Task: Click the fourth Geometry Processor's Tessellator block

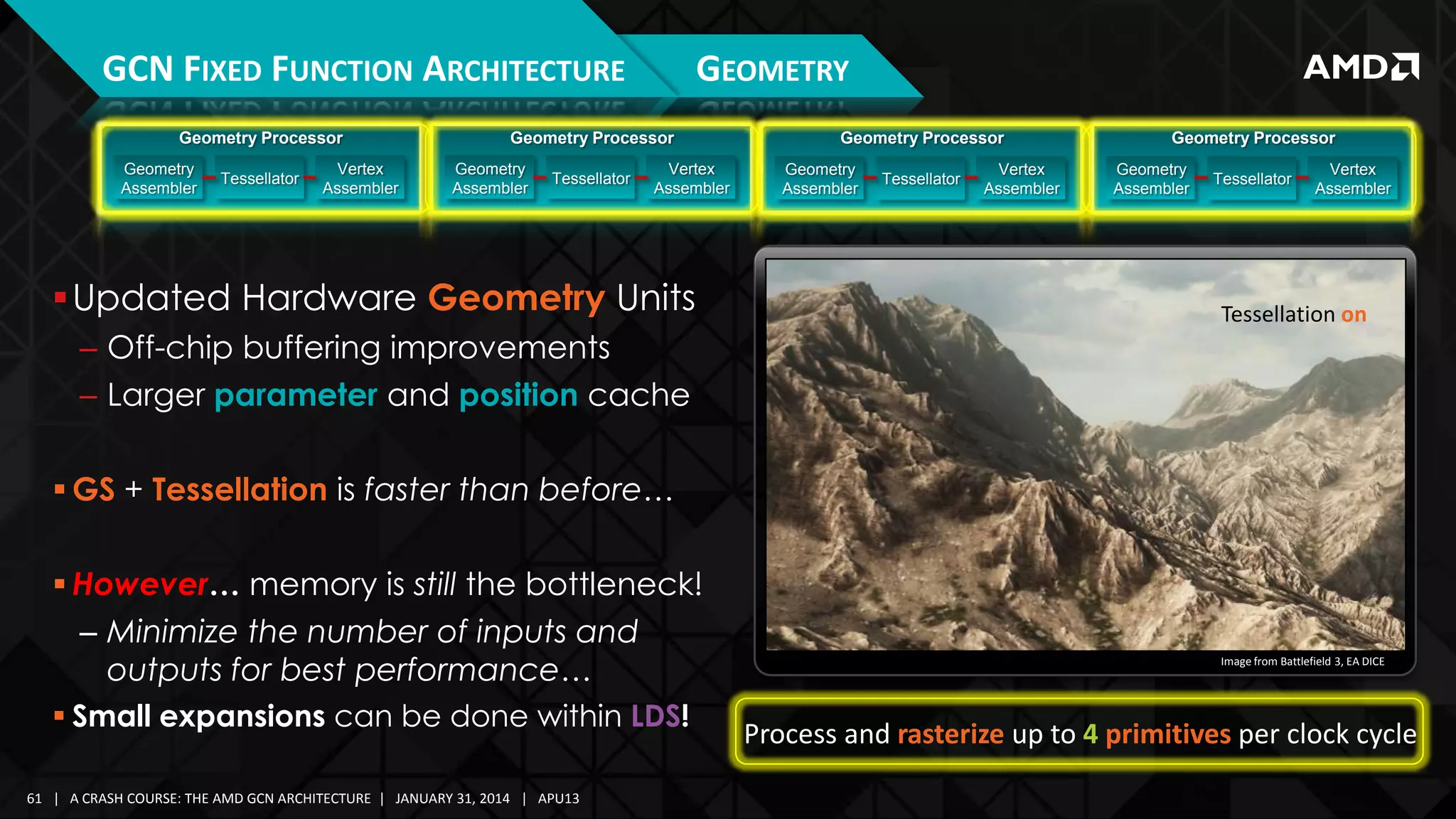Action: click(1252, 178)
